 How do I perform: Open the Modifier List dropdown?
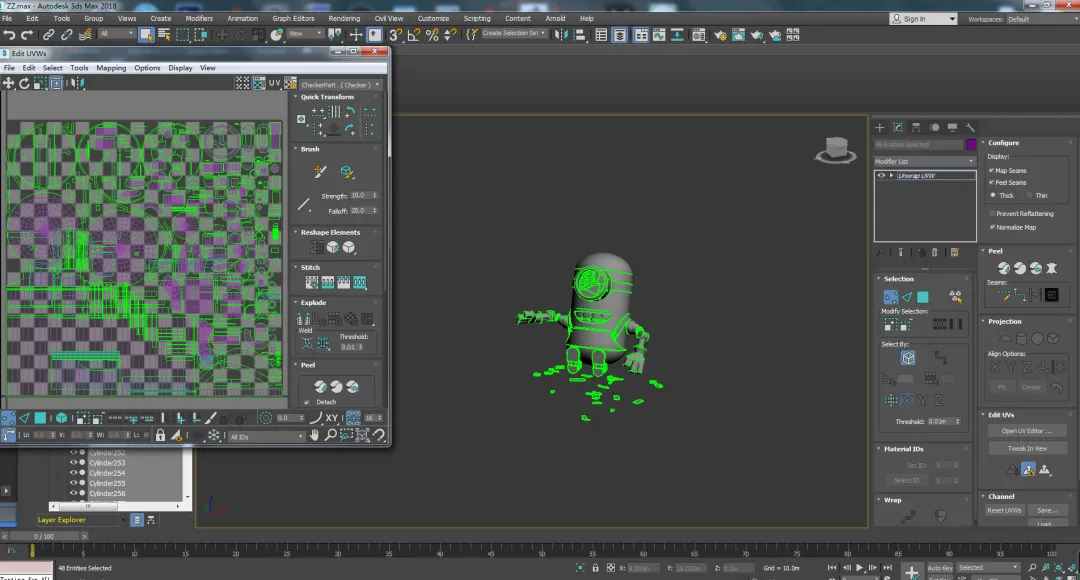click(x=924, y=161)
